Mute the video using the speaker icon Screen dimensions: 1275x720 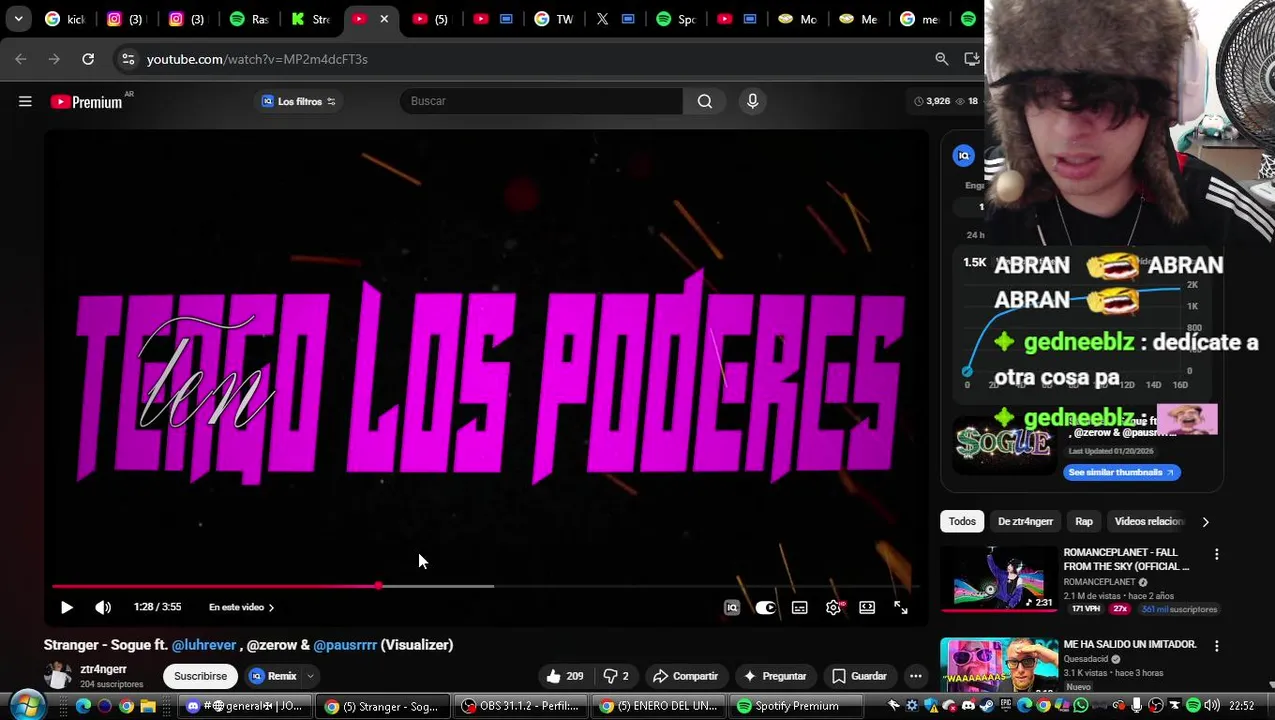tap(103, 607)
